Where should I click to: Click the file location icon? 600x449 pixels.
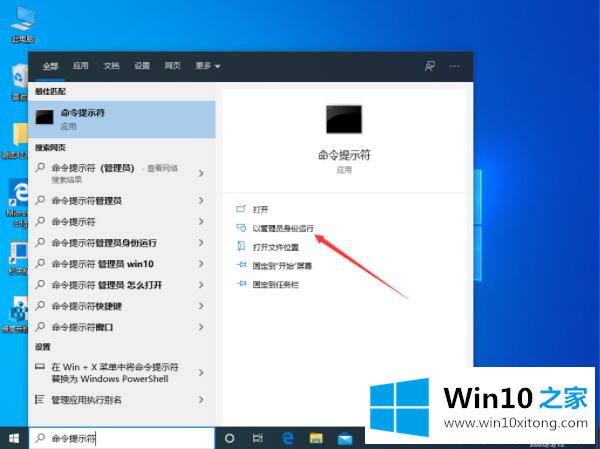[241, 246]
